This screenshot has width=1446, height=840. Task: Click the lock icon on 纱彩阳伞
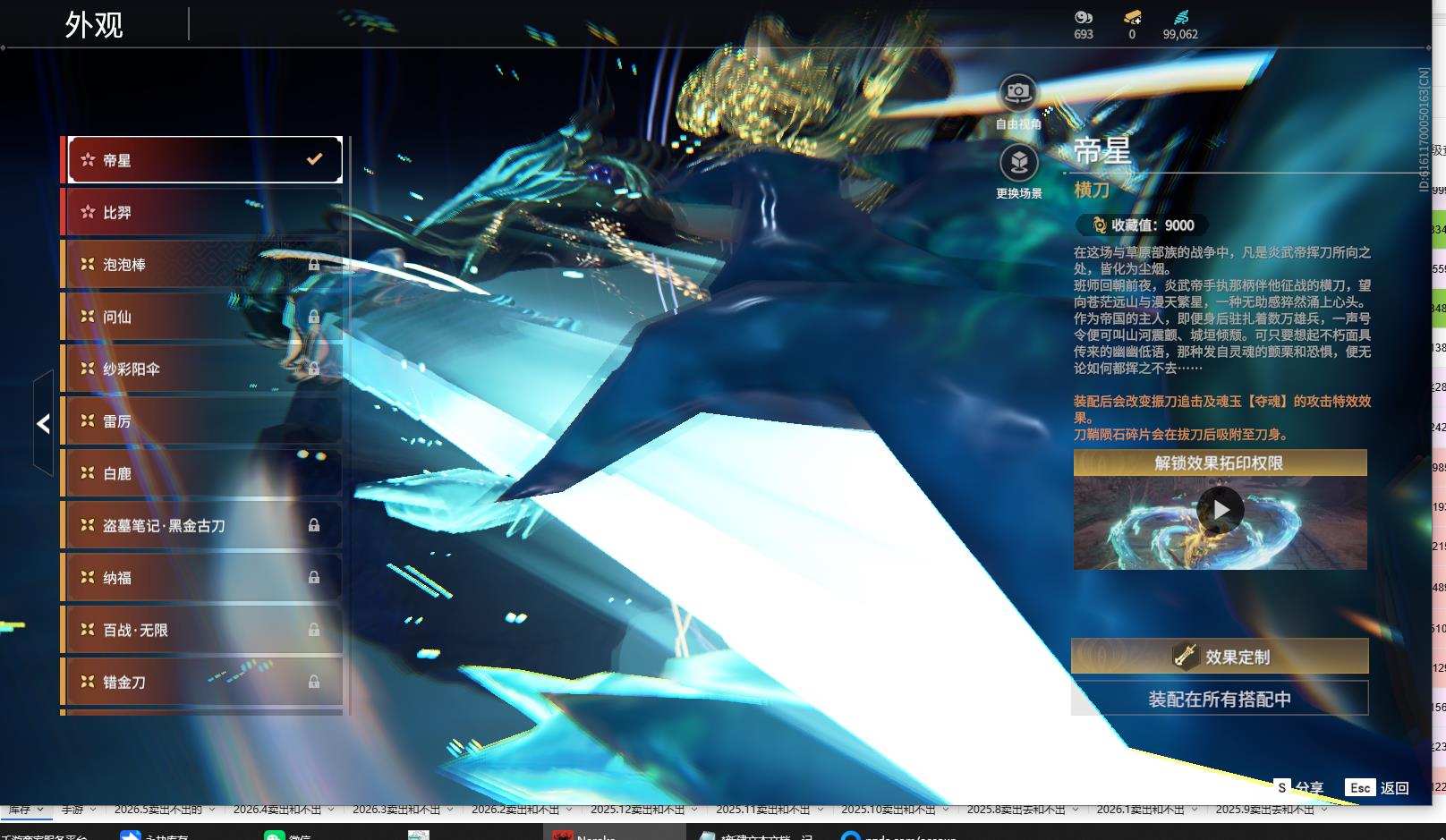click(314, 369)
